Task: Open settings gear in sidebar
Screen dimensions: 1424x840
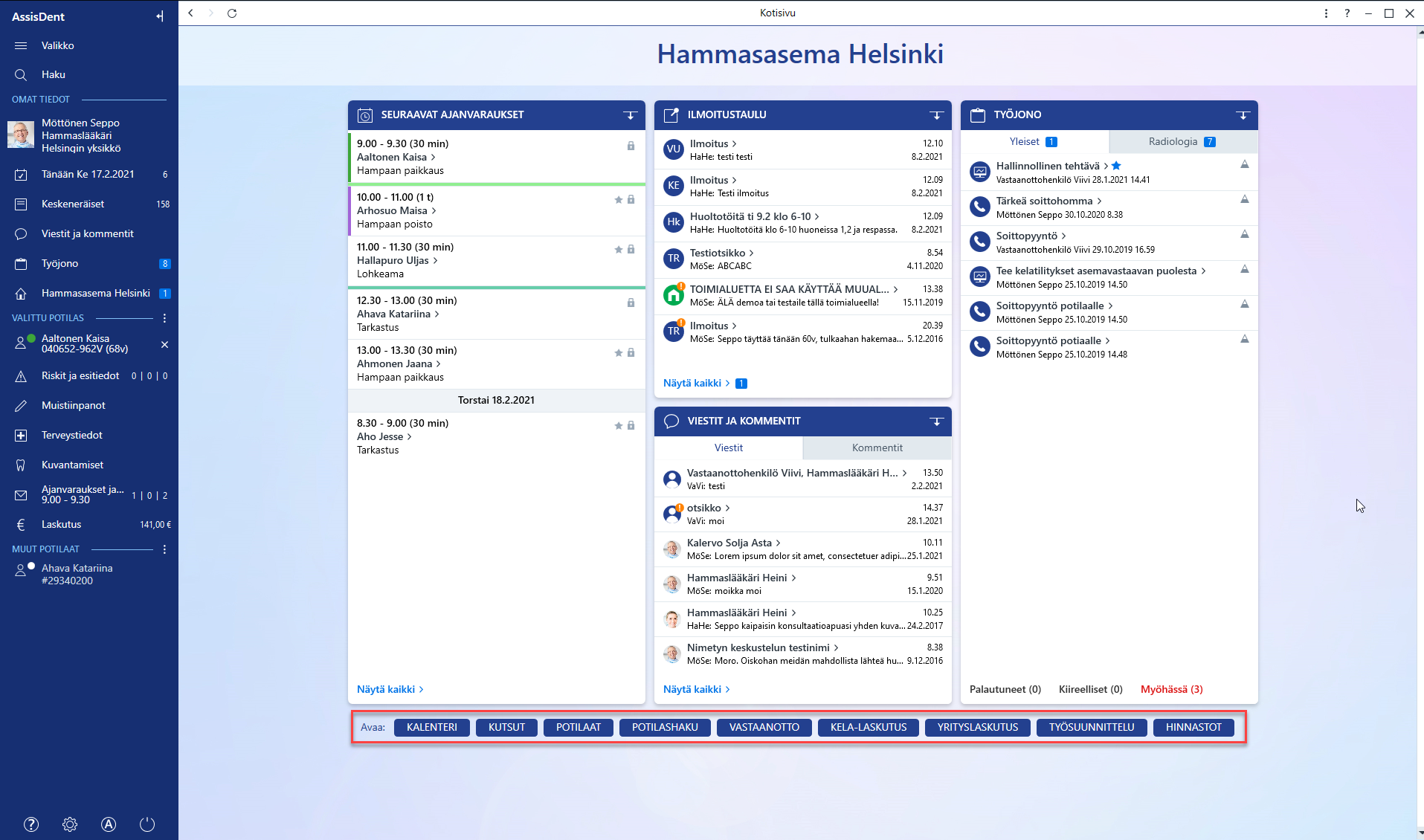Action: (70, 824)
